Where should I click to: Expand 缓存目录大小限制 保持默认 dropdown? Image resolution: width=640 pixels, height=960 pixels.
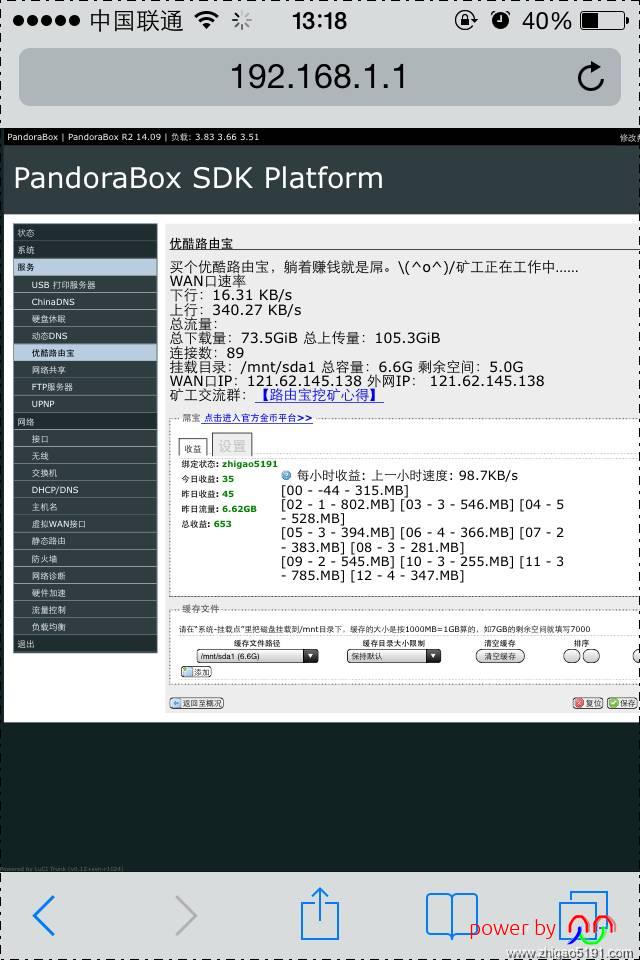click(394, 656)
